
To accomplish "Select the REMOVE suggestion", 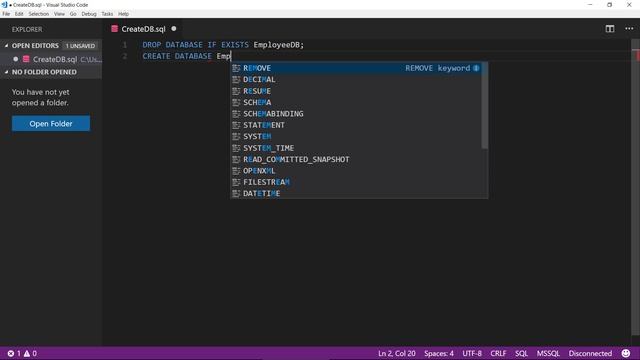I will (x=356, y=68).
